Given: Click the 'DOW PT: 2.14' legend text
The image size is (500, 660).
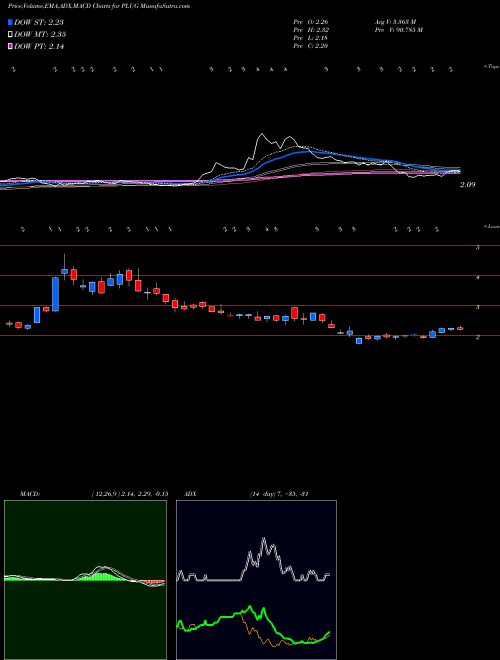Looking at the screenshot, I should [x=39, y=47].
